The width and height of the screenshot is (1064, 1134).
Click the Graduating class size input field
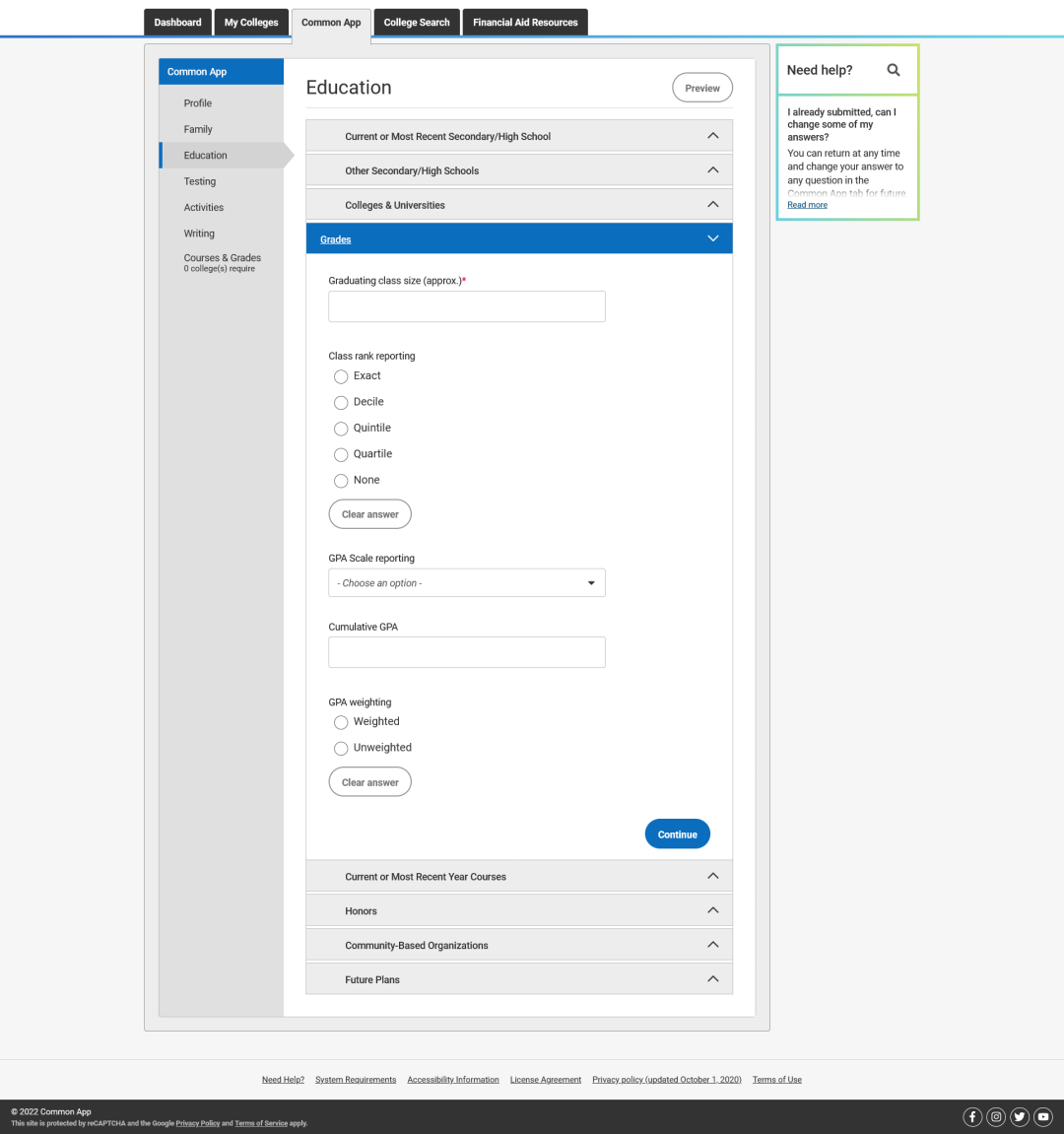pyautogui.click(x=467, y=306)
